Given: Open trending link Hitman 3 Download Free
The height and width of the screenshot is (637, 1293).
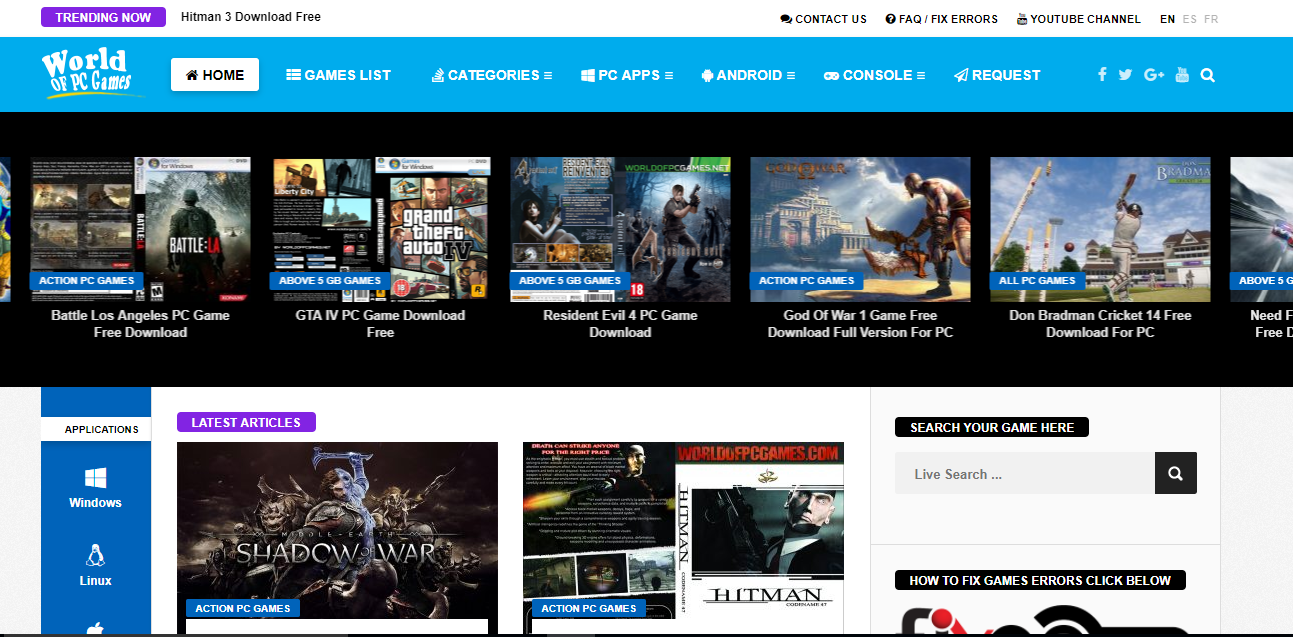Looking at the screenshot, I should (x=251, y=17).
